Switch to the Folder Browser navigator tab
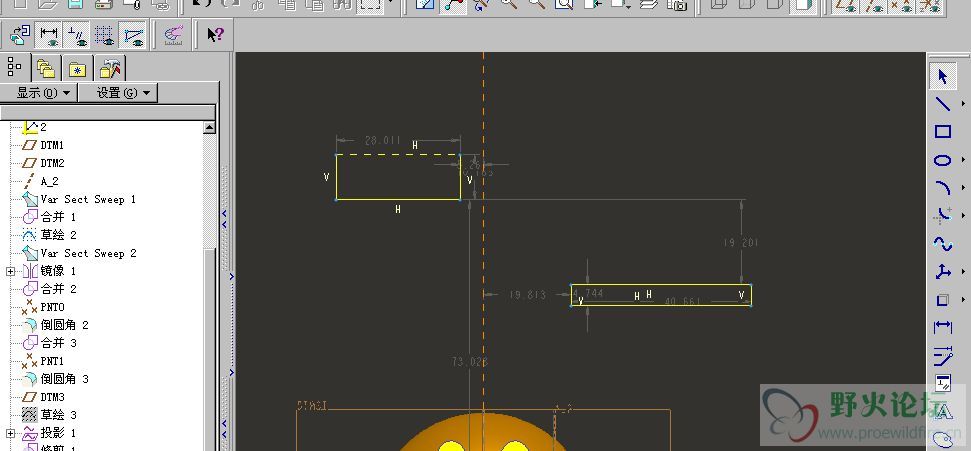Screen dimensions: 971x451 [46, 68]
